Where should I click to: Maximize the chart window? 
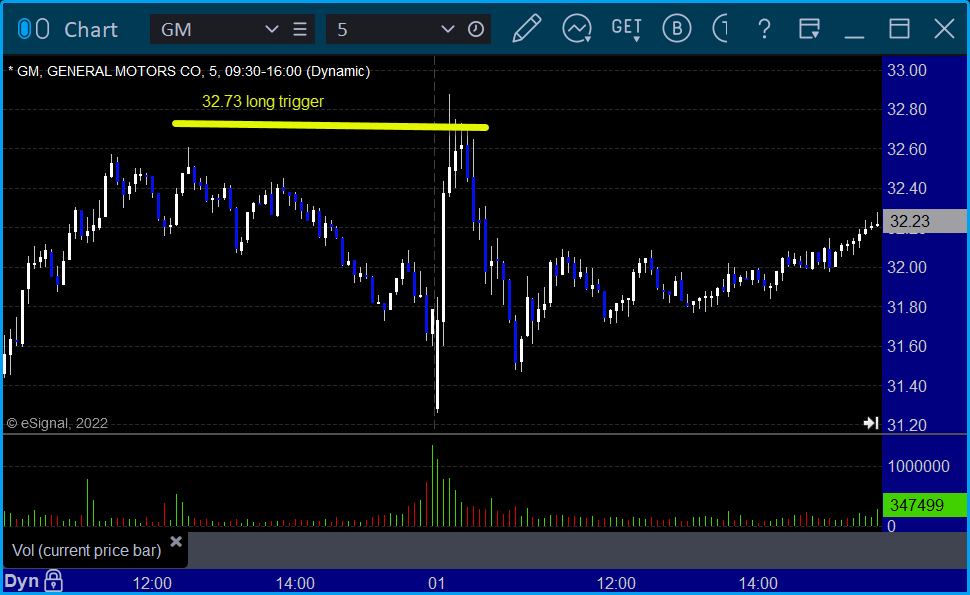(x=899, y=28)
